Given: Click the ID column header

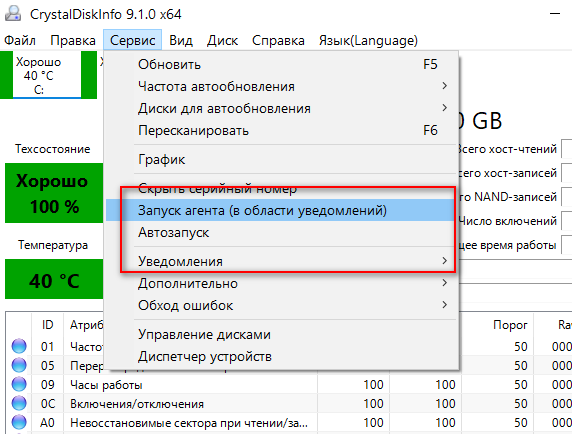Looking at the screenshot, I should click(x=47, y=325).
